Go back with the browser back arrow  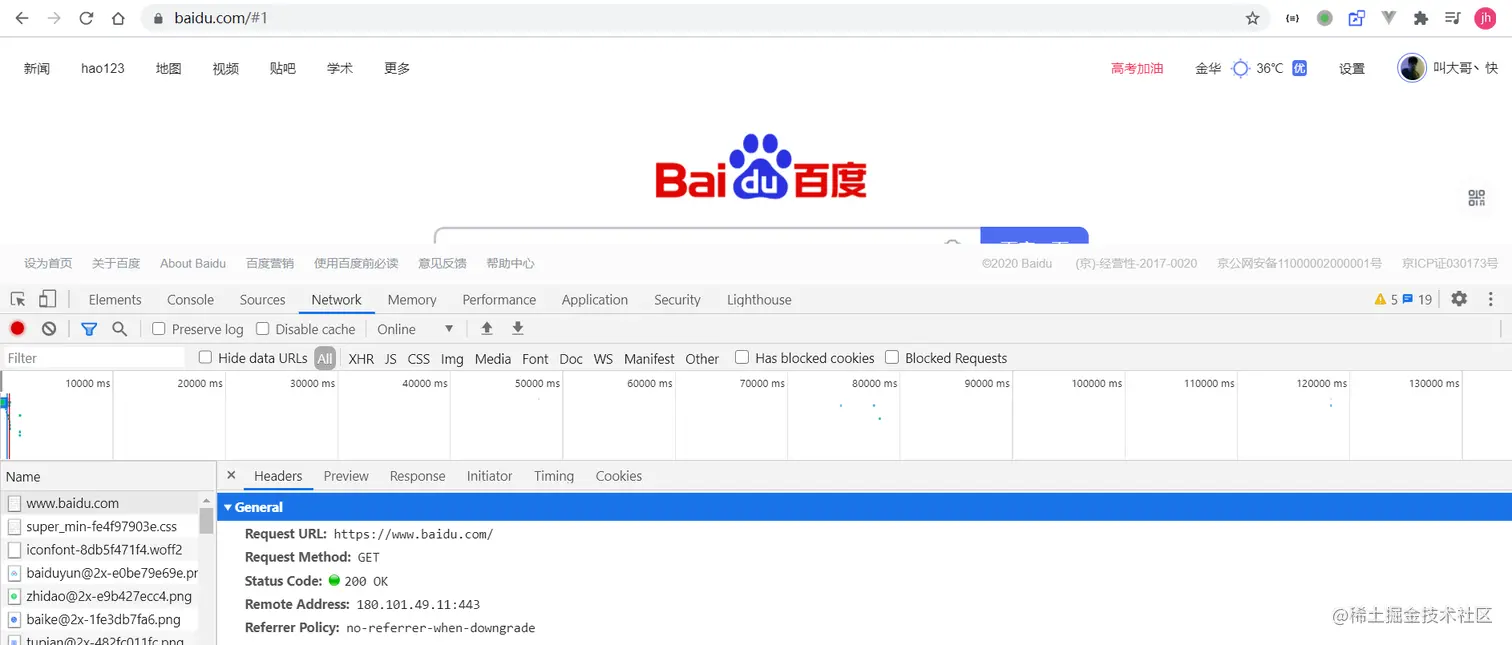click(21, 18)
